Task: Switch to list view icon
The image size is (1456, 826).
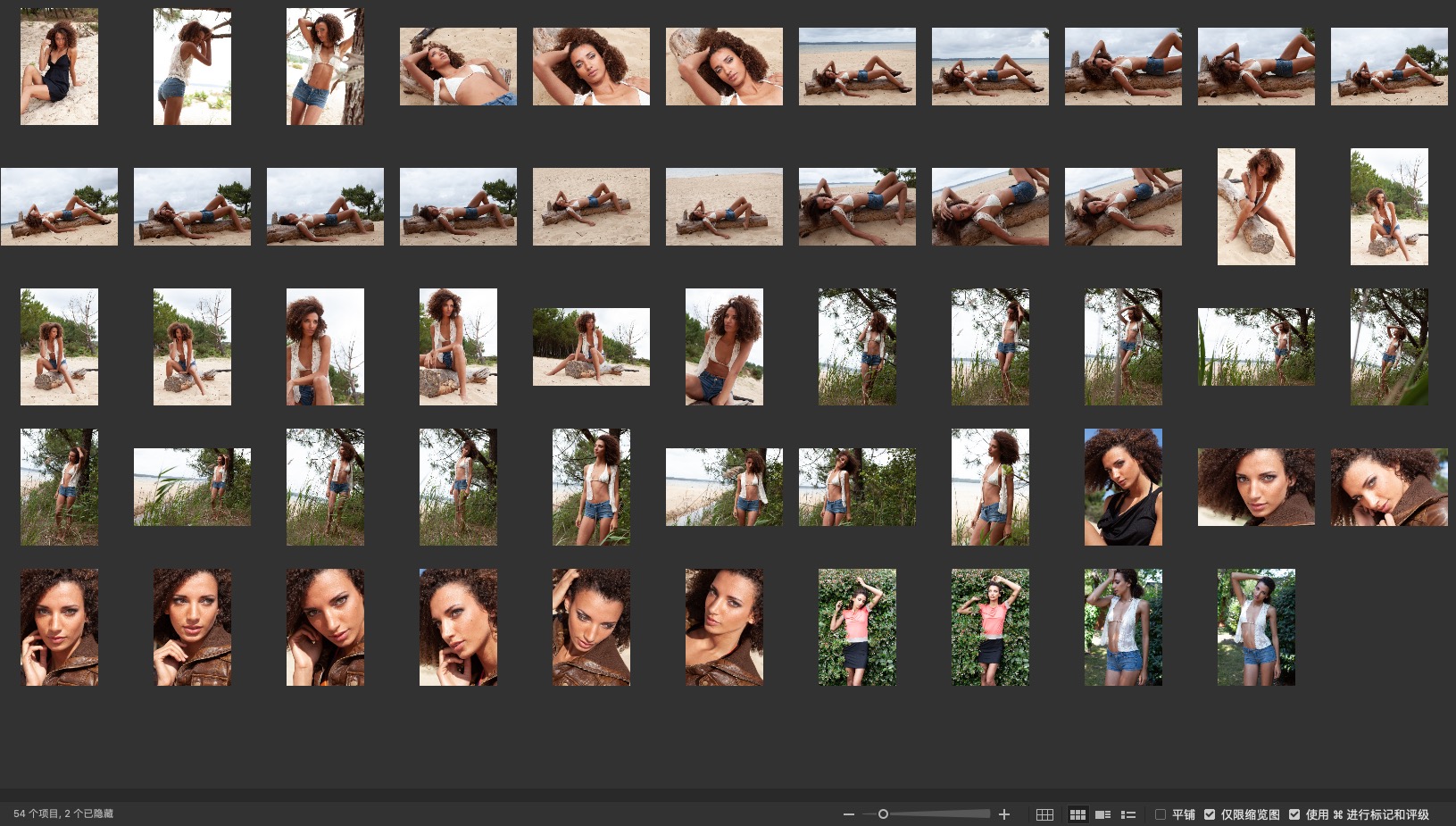Action: pyautogui.click(x=1128, y=814)
